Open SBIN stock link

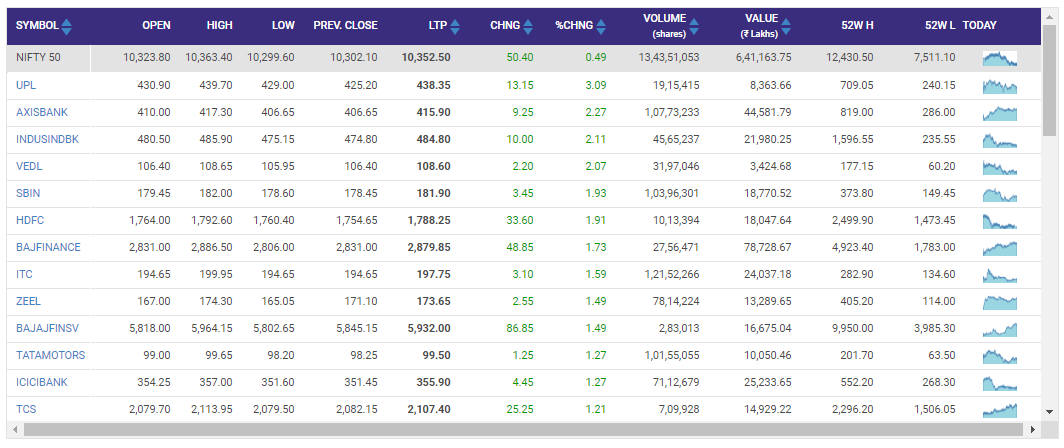click(x=28, y=193)
